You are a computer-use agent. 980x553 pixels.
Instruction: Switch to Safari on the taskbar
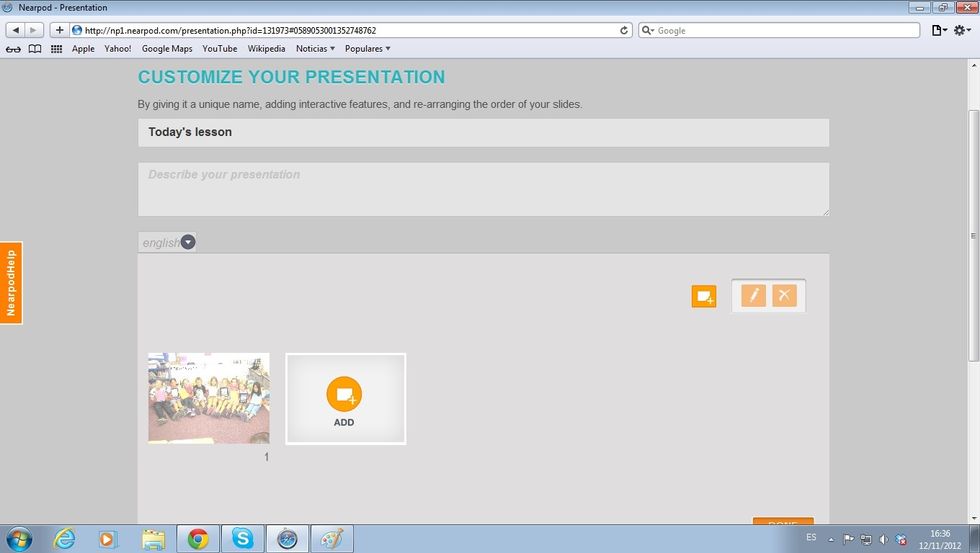[288, 539]
